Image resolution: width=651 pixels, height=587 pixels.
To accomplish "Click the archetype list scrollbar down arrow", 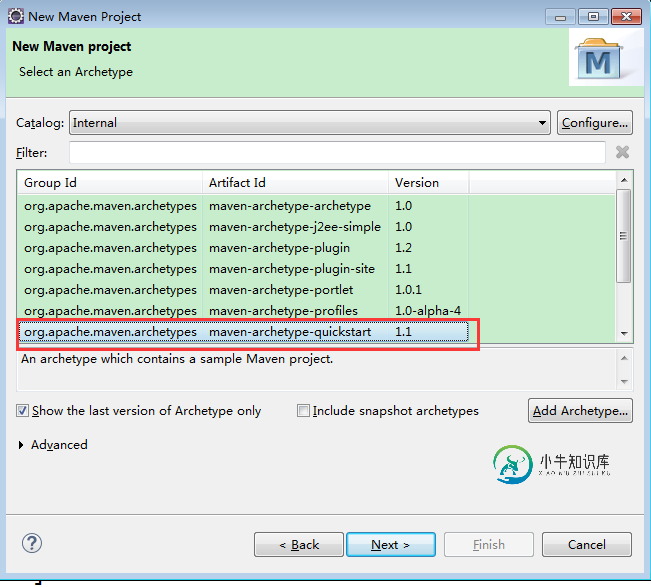I will (624, 333).
